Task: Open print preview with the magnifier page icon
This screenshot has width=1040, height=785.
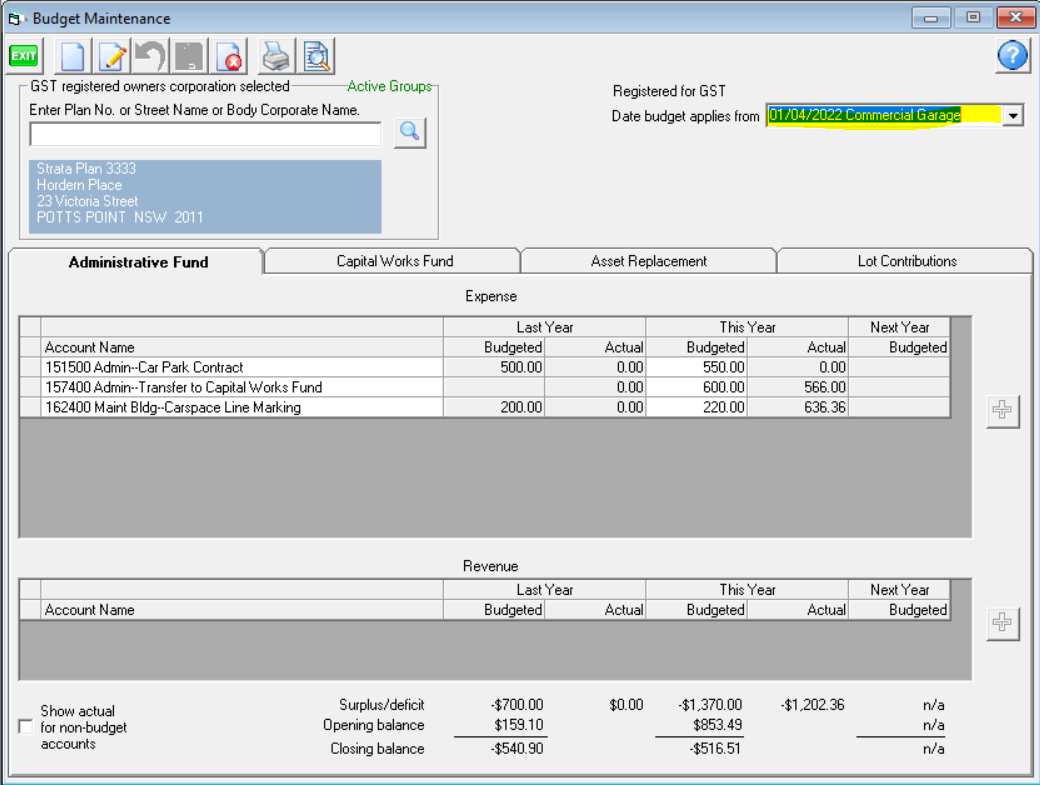Action: click(x=317, y=56)
